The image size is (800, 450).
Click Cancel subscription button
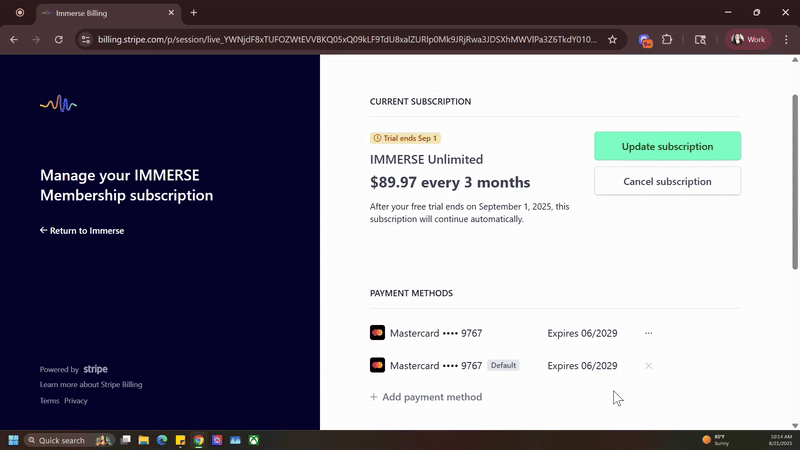click(667, 181)
